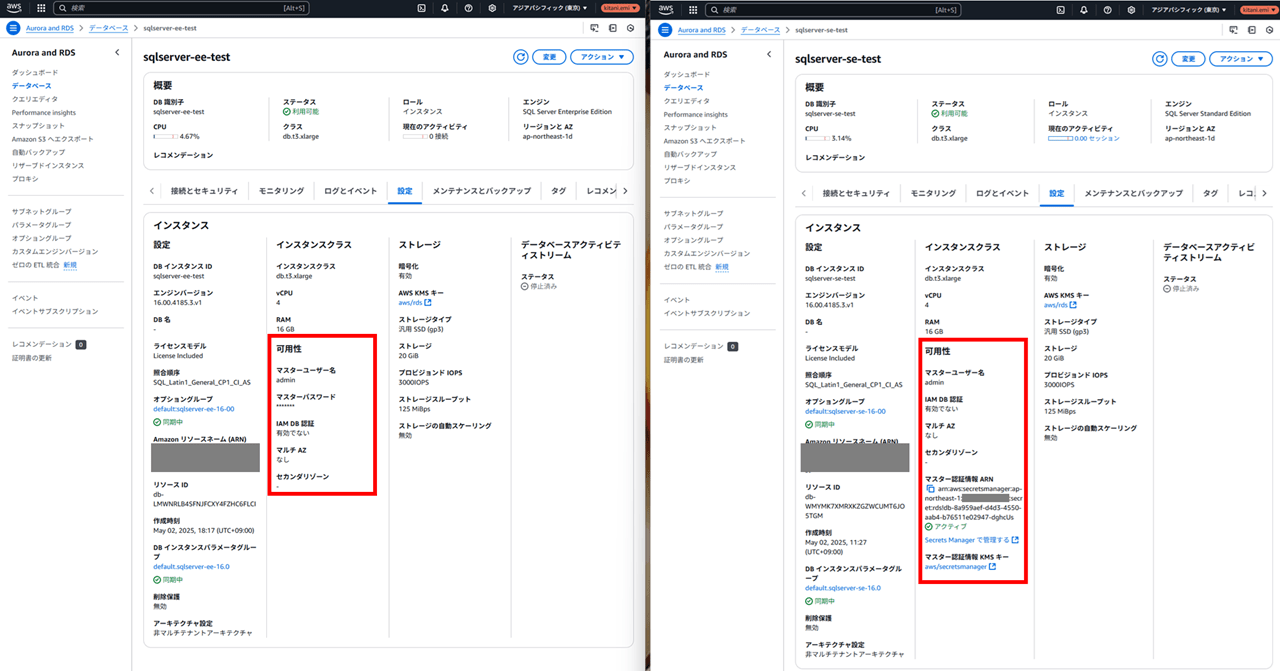Click the AWS logo in the sqlserver-ee-test window

(x=15, y=8)
